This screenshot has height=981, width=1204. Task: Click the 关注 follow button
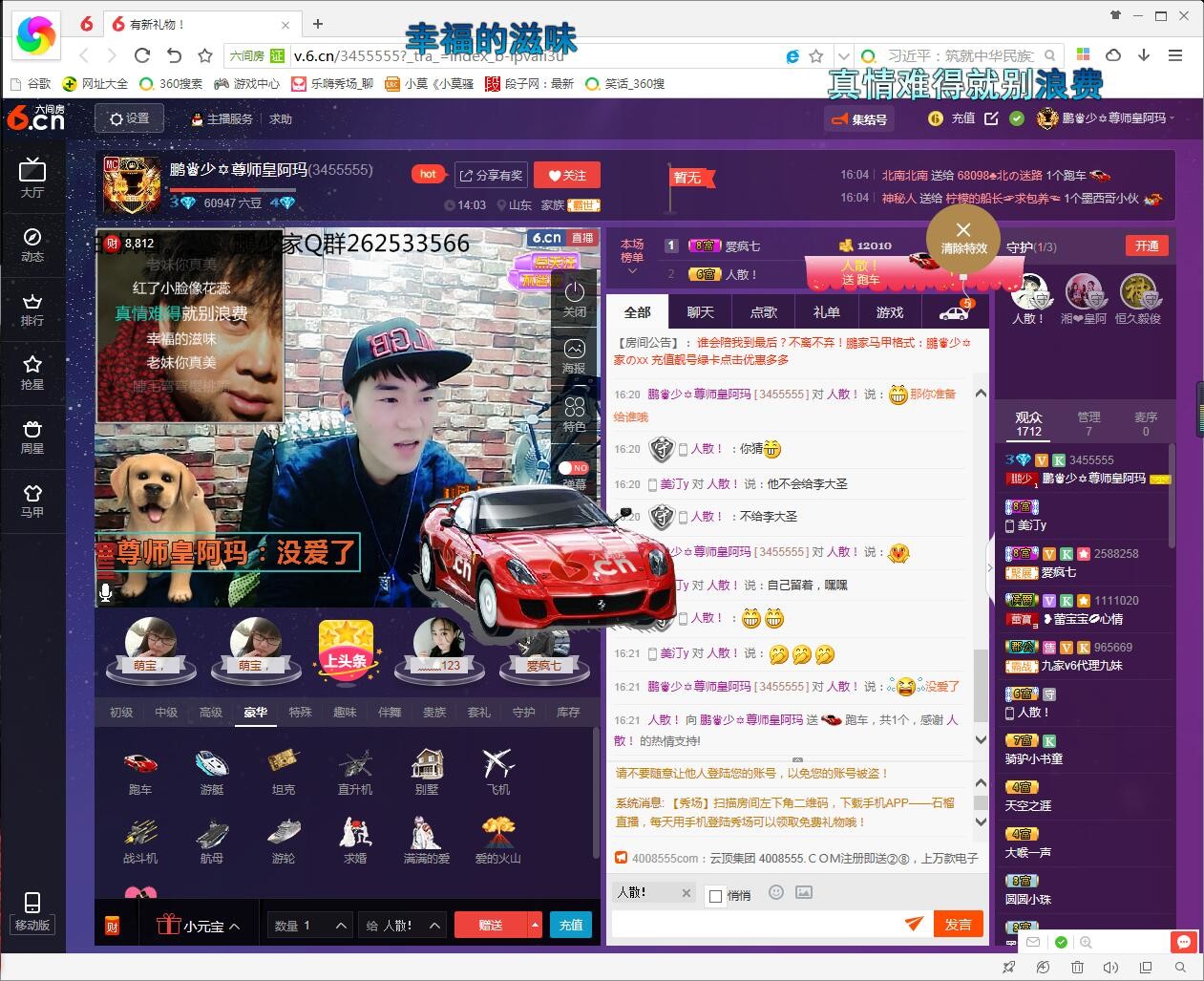(567, 175)
